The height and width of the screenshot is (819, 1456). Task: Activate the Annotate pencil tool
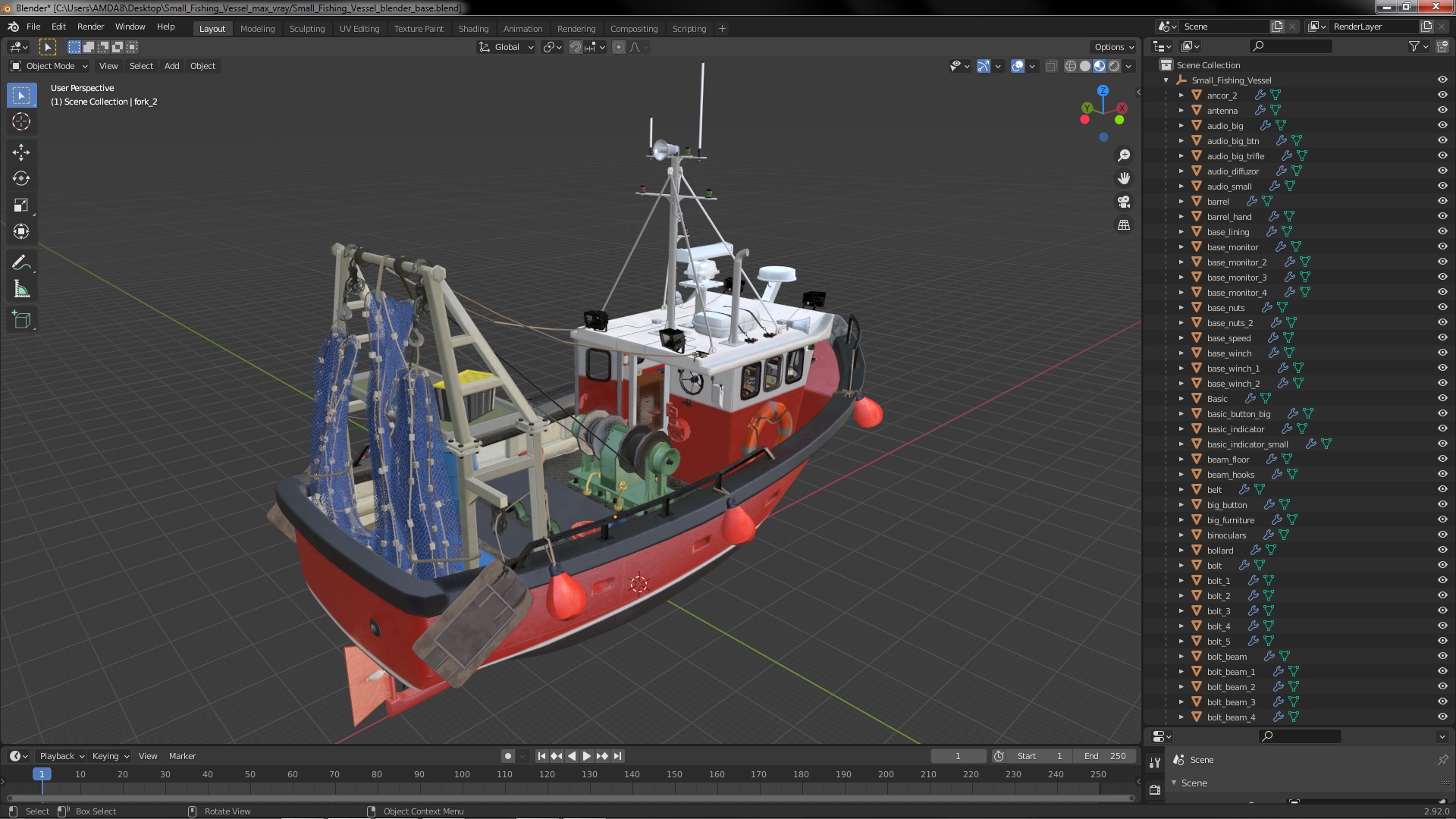(21, 263)
